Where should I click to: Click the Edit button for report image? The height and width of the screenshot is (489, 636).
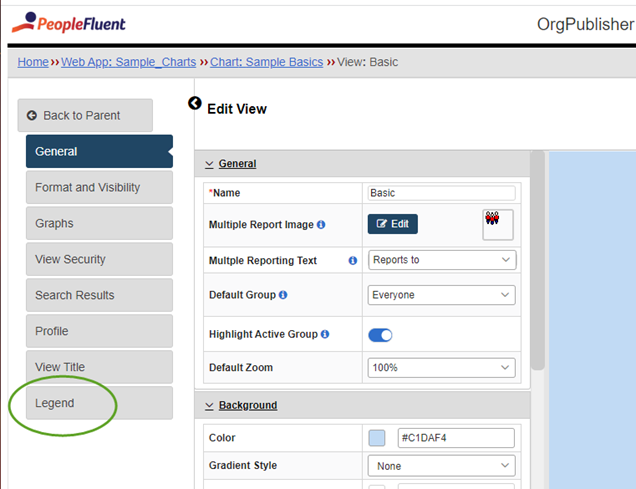[393, 224]
